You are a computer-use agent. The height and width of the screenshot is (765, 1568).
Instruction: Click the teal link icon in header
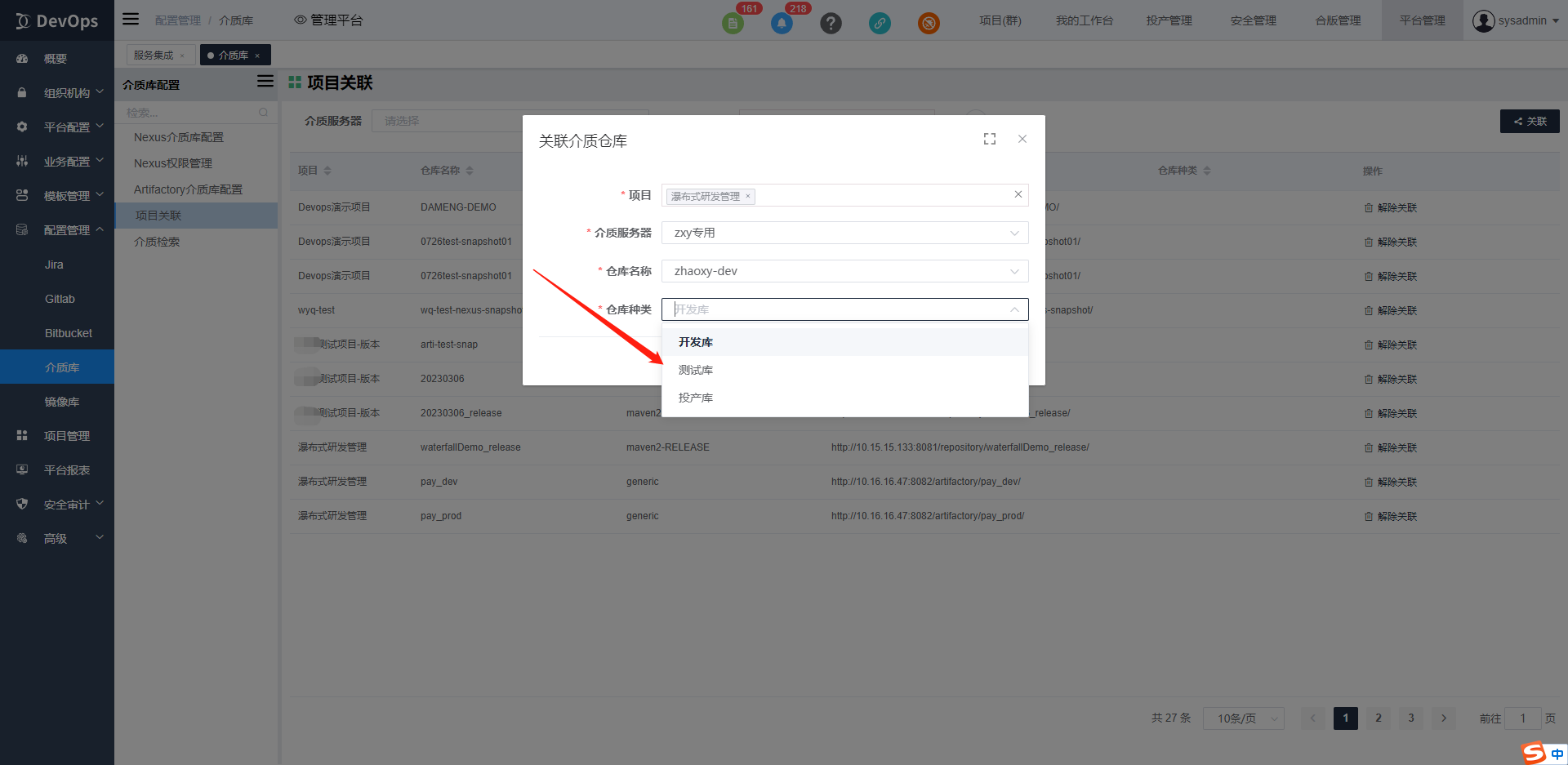point(880,23)
